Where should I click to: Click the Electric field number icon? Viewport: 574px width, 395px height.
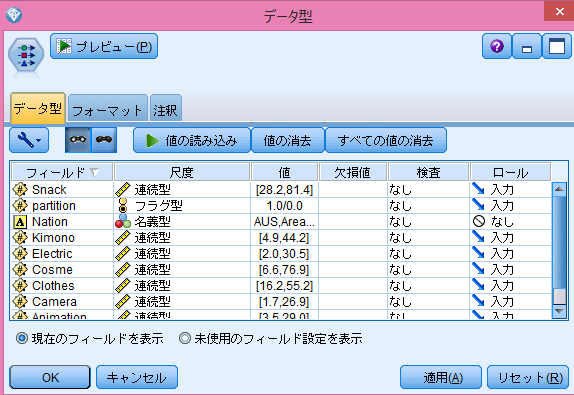(x=20, y=254)
